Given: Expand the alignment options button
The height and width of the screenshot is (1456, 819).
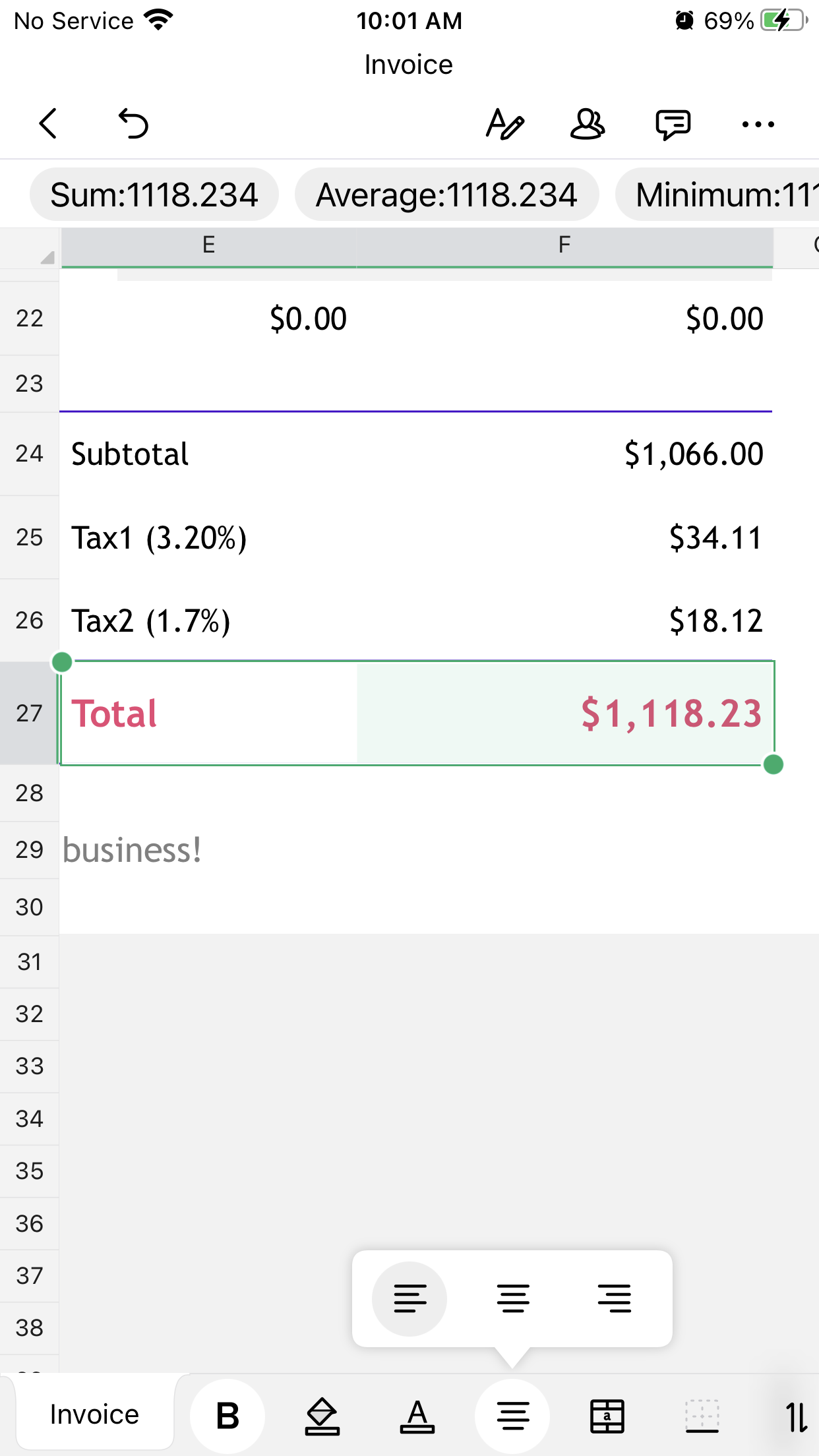Looking at the screenshot, I should click(512, 1416).
